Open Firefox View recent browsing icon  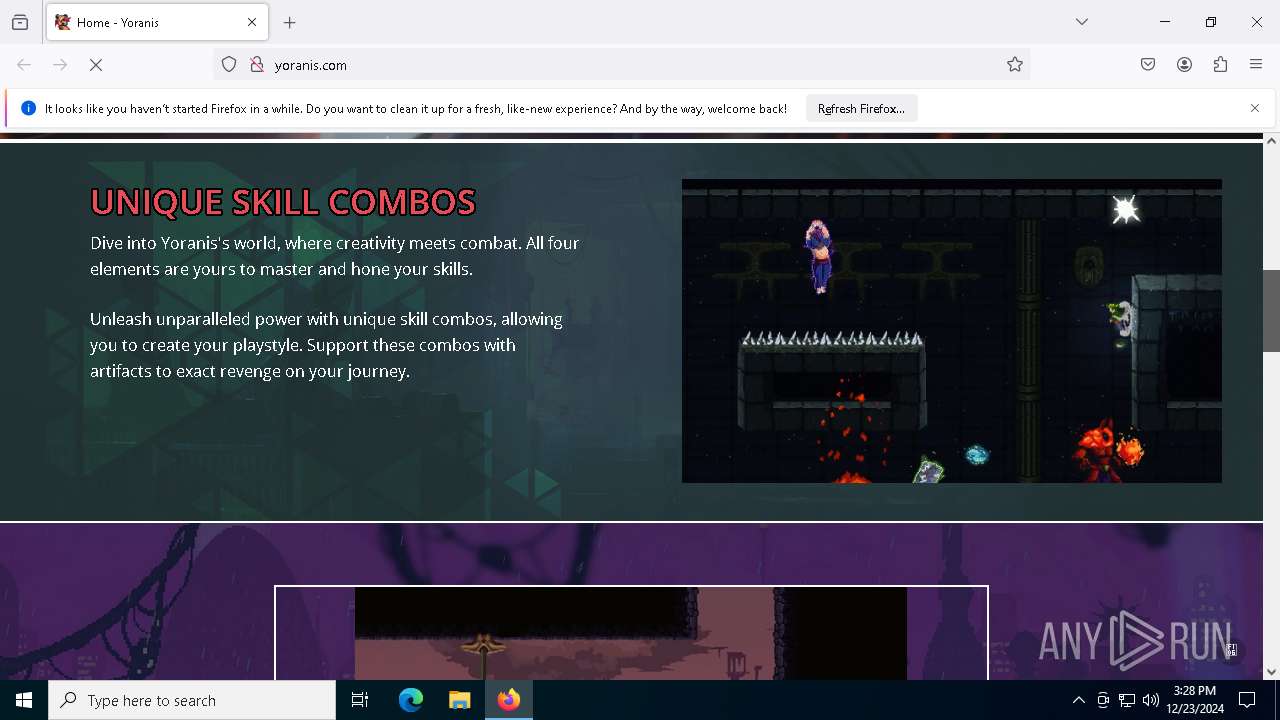pyautogui.click(x=20, y=22)
